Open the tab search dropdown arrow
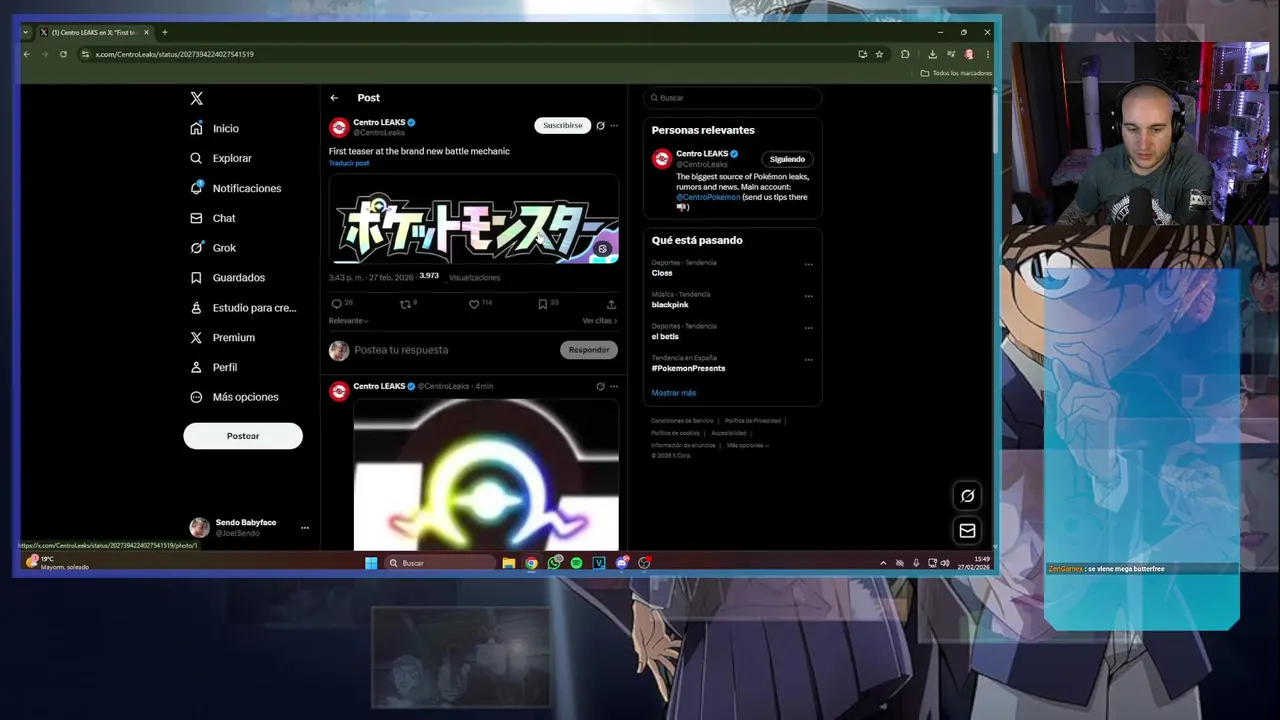Screen dimensions: 1280x720 (26, 32)
